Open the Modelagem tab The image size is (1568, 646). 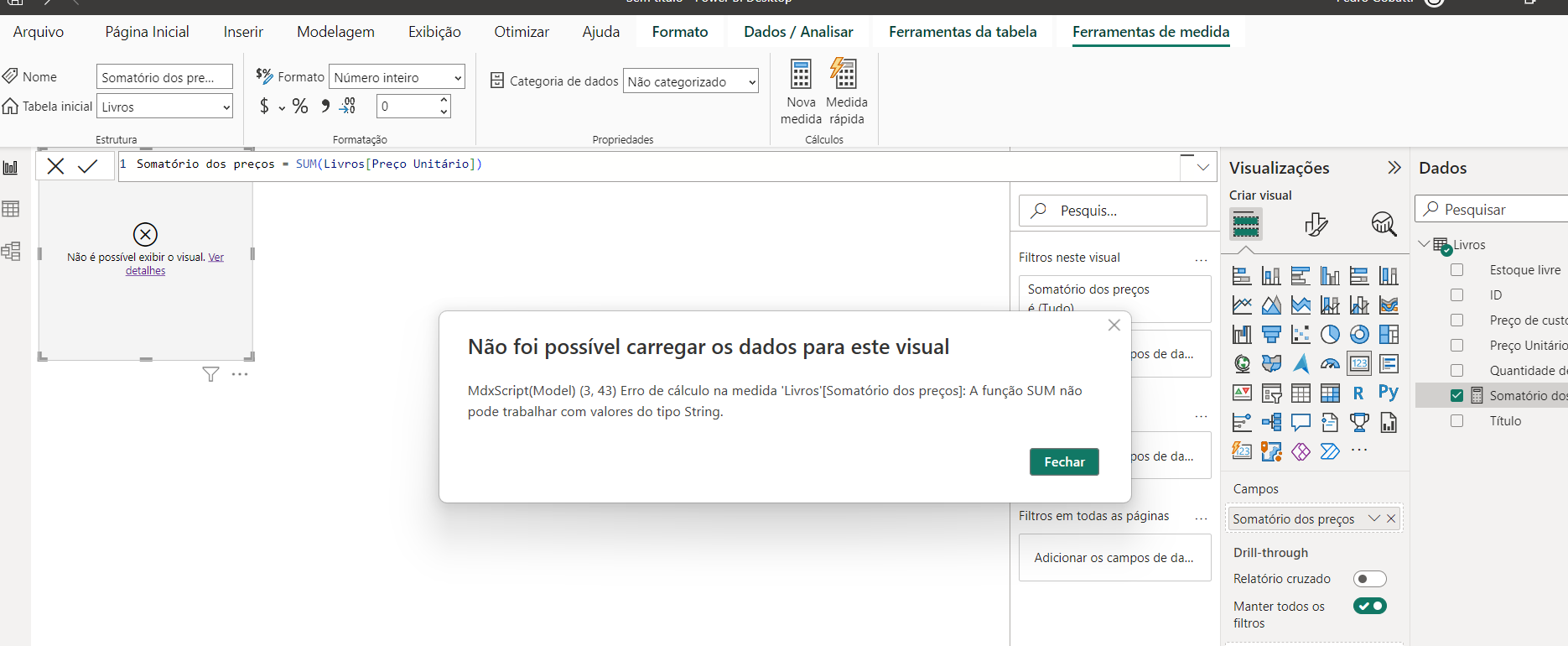(335, 32)
